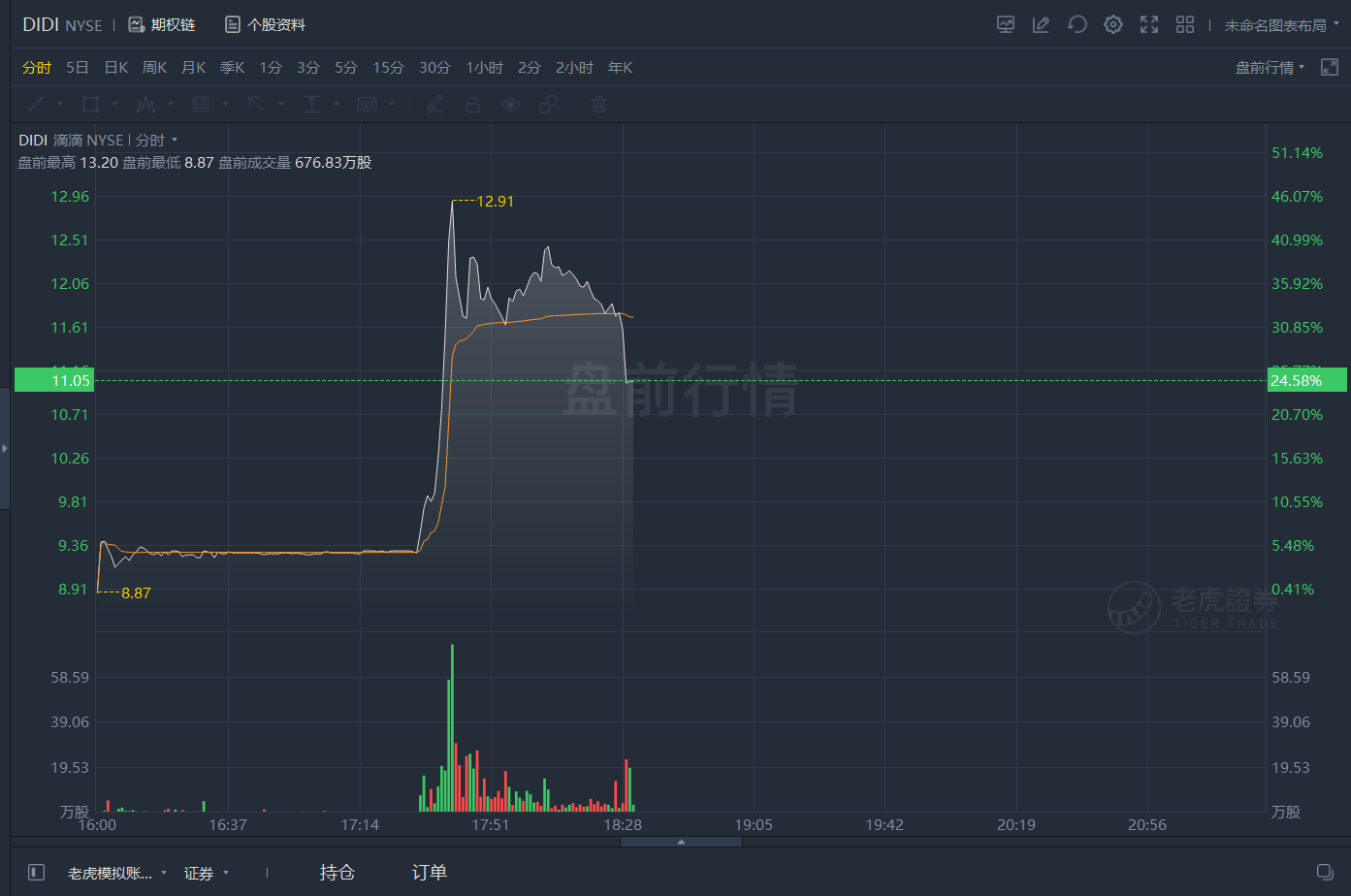The image size is (1351, 896).
Task: Open chart settings gear icon
Action: tap(1113, 25)
